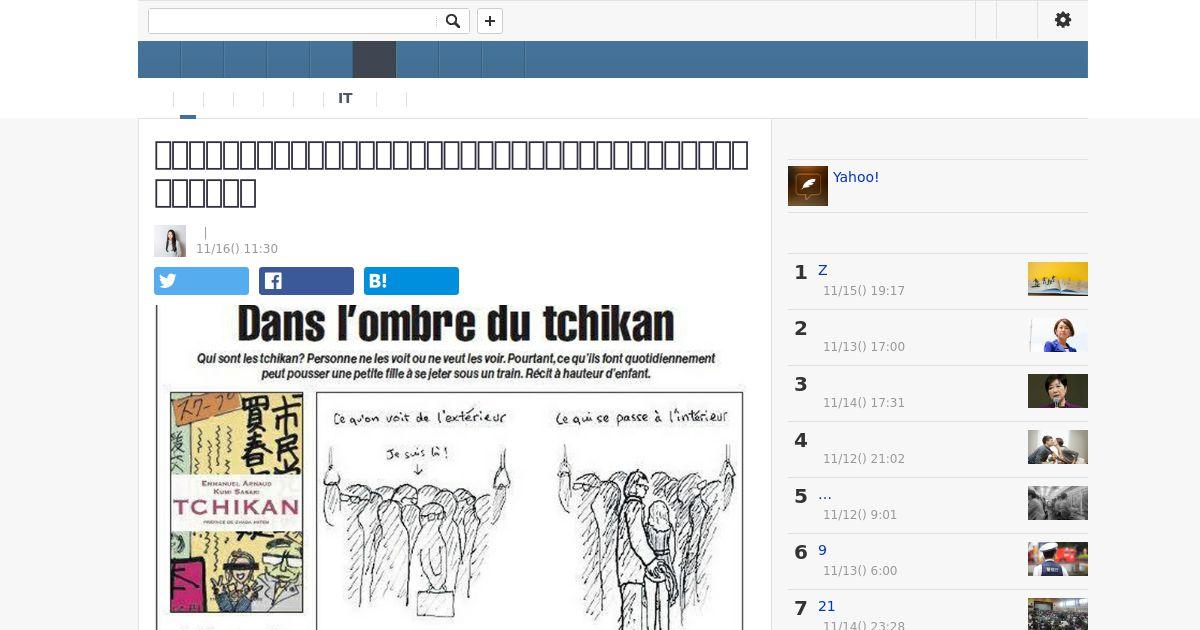Click the article timestamp 11/16 11:30
The width and height of the screenshot is (1200, 630).
tap(237, 249)
